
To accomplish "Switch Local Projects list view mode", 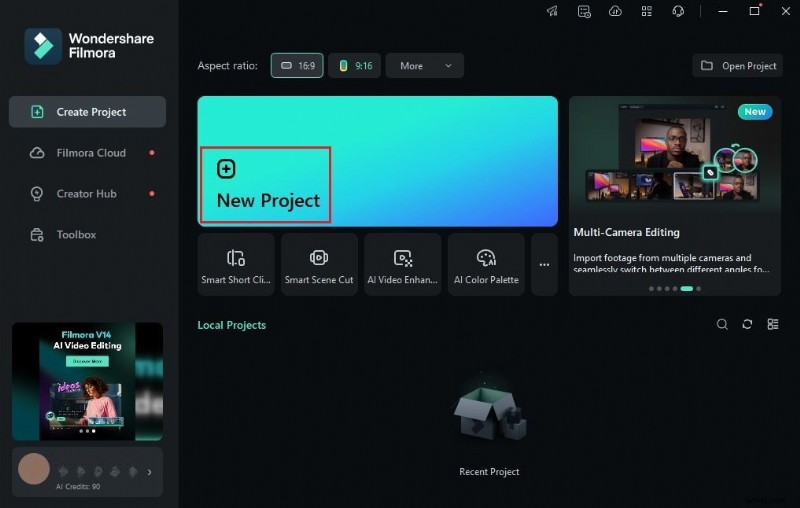I will (772, 324).
